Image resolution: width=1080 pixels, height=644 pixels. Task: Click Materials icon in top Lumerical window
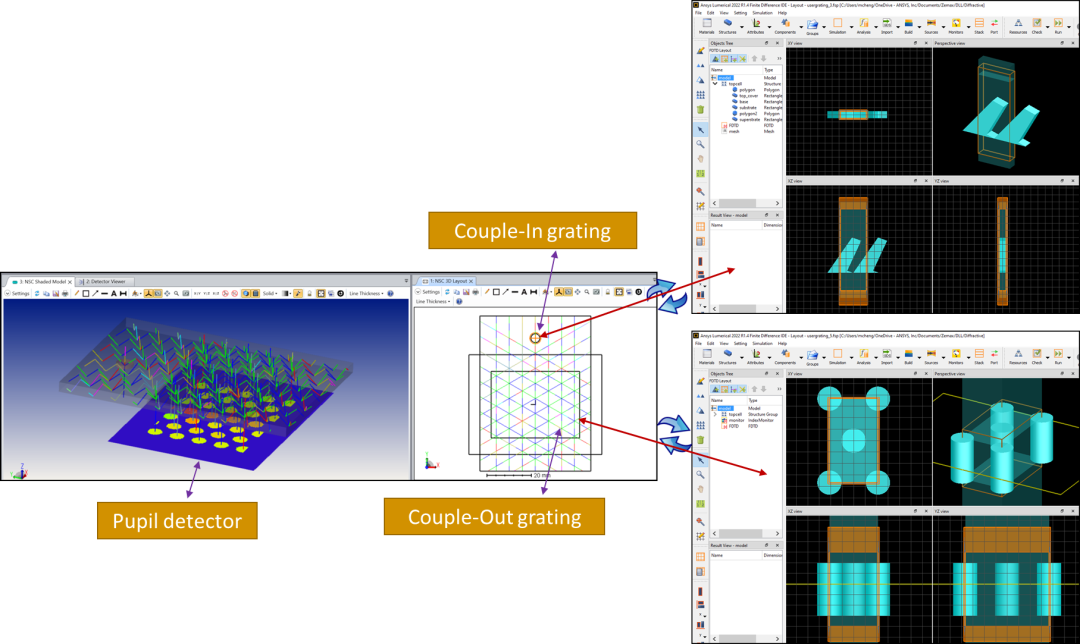706,24
